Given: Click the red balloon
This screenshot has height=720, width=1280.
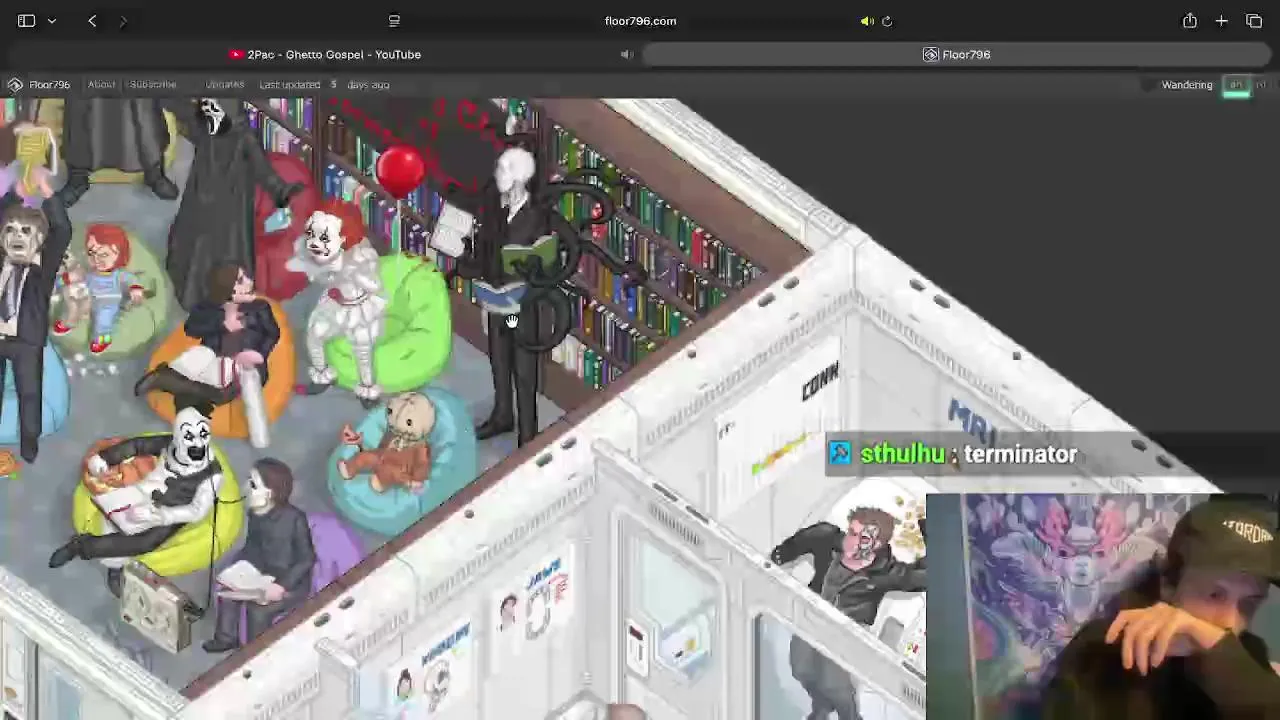Looking at the screenshot, I should 400,171.
